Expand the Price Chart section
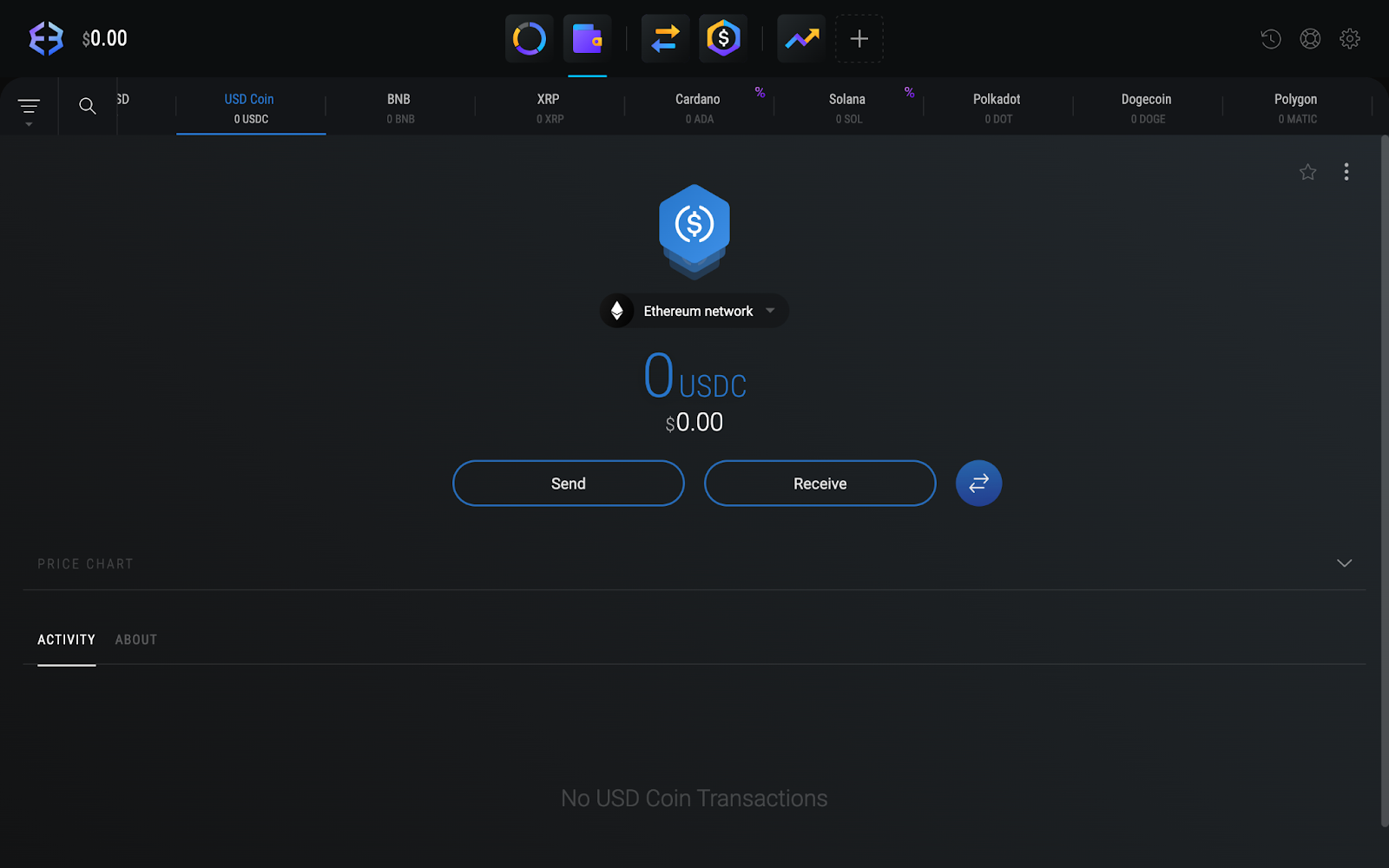This screenshot has height=868, width=1389. tap(1345, 563)
